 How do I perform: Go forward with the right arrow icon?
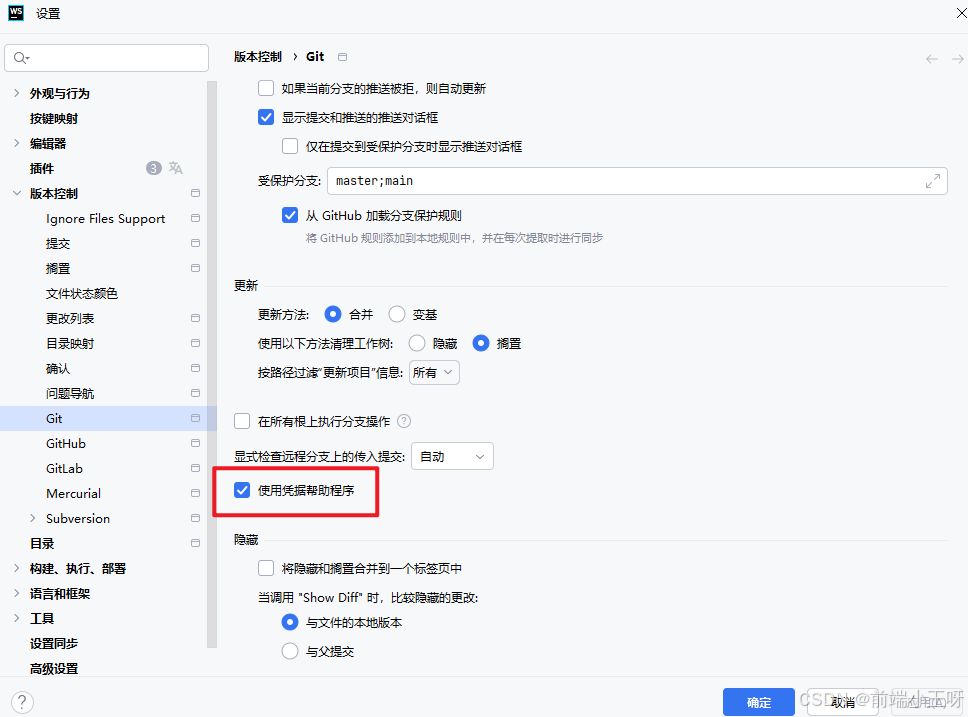click(958, 59)
